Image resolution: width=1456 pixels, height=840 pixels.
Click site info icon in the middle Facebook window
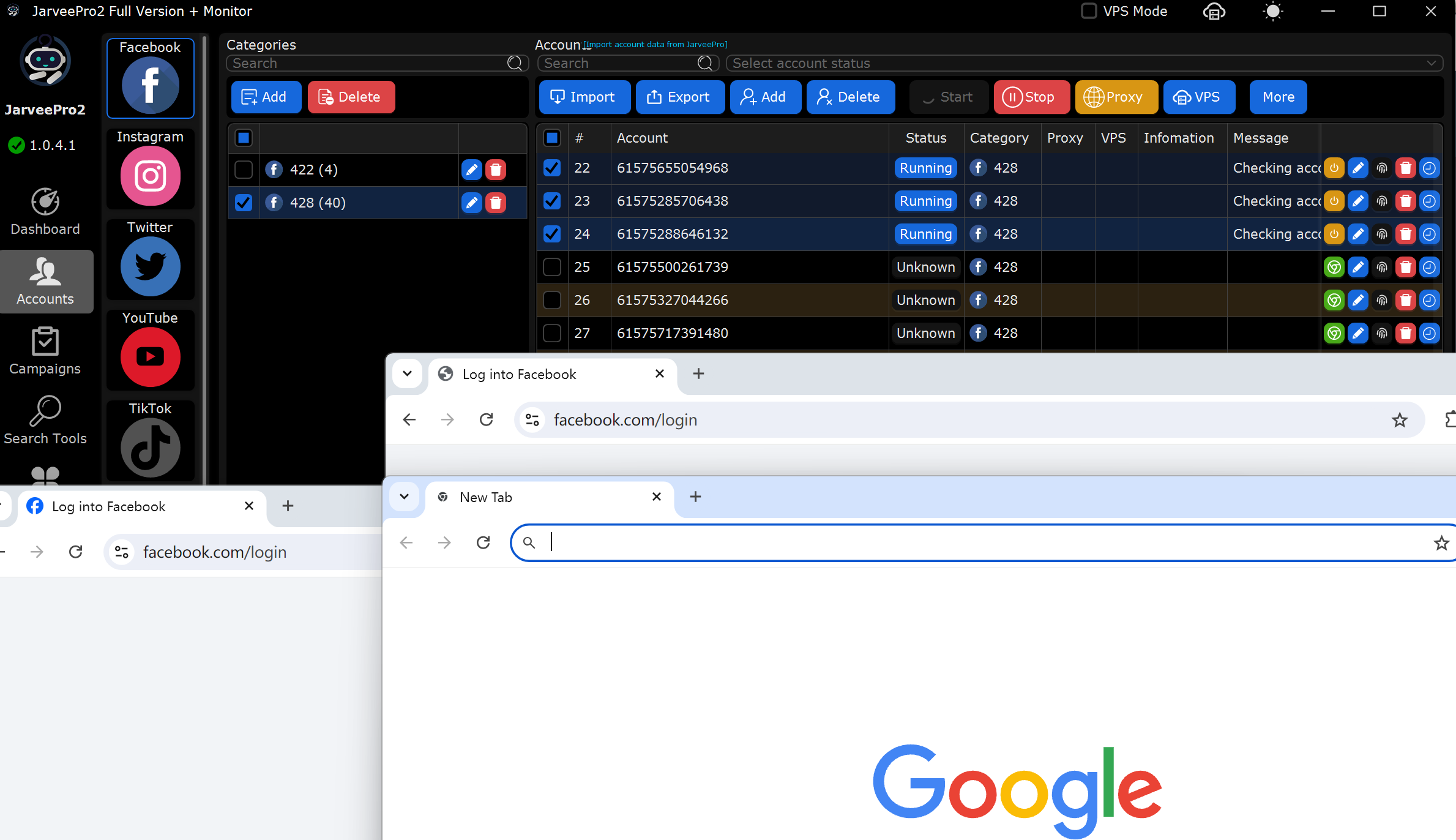pyautogui.click(x=532, y=420)
